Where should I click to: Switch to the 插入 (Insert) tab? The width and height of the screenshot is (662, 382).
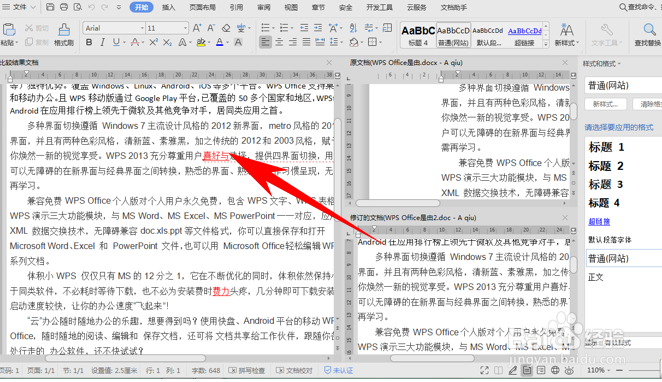168,7
